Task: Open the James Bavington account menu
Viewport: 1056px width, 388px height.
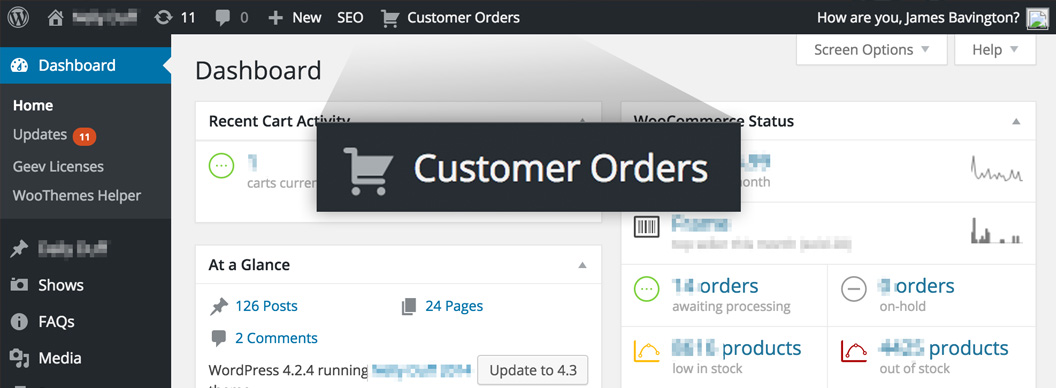Action: tap(918, 18)
